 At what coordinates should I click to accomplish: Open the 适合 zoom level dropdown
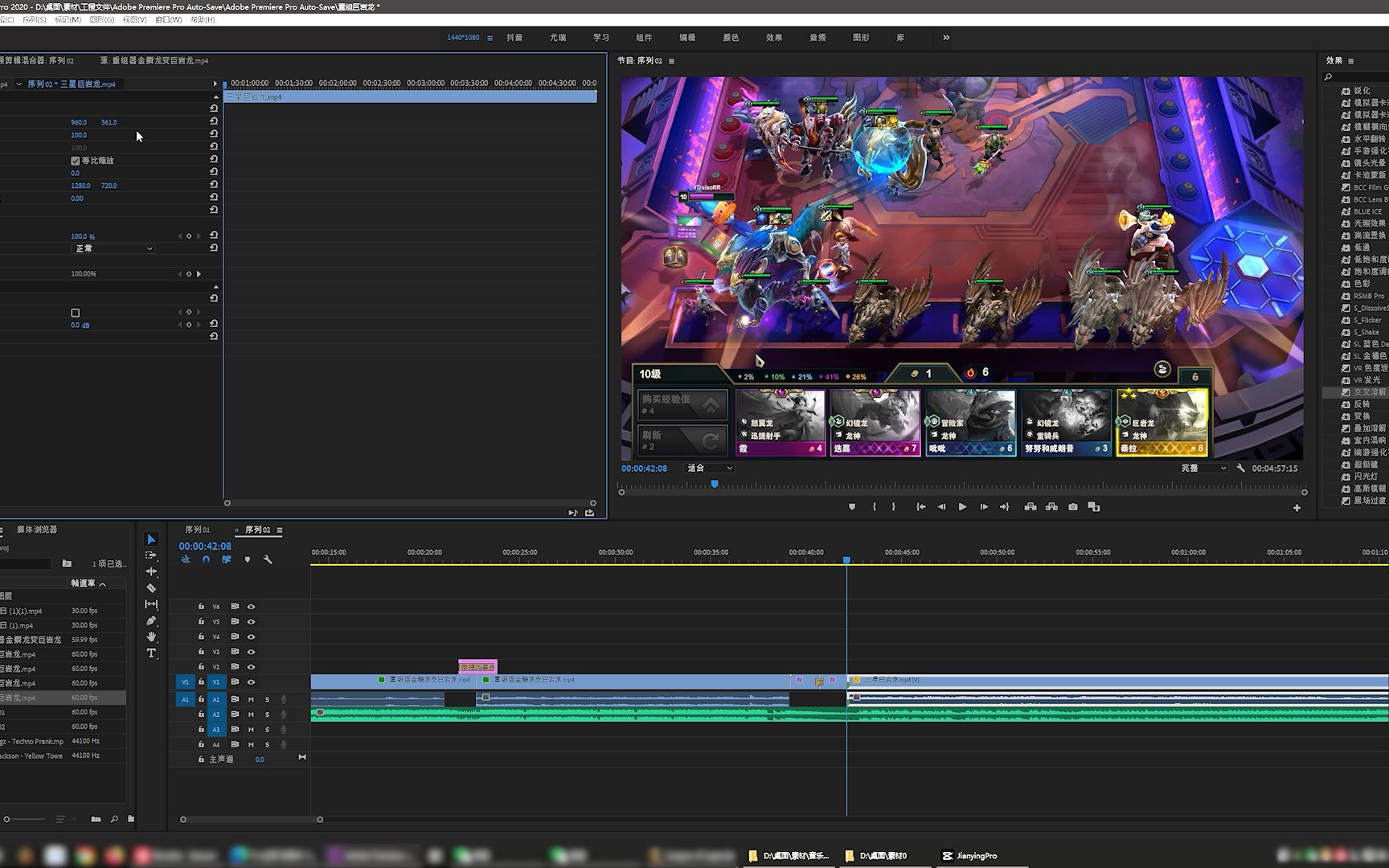[709, 468]
